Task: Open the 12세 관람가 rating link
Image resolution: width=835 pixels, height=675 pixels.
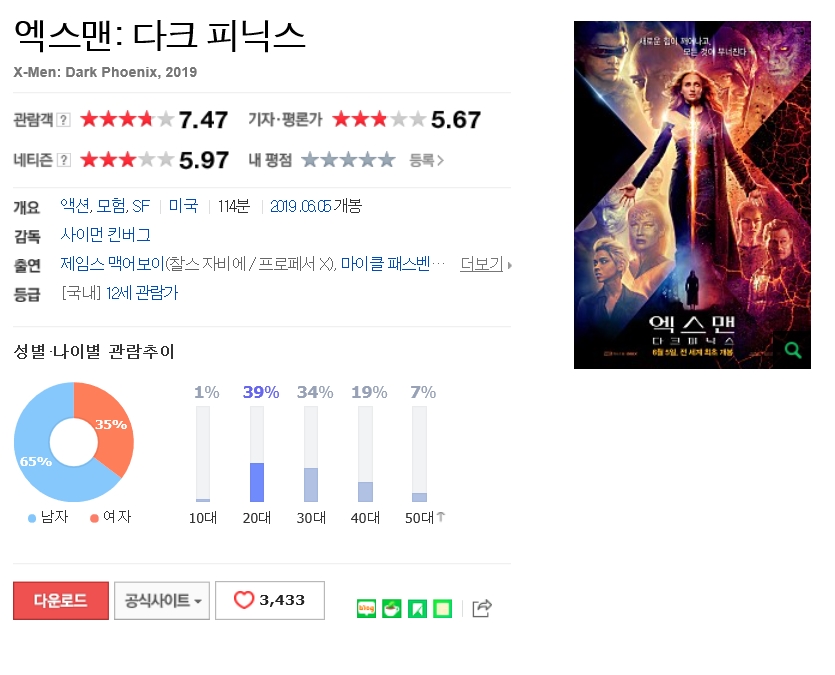Action: click(142, 293)
